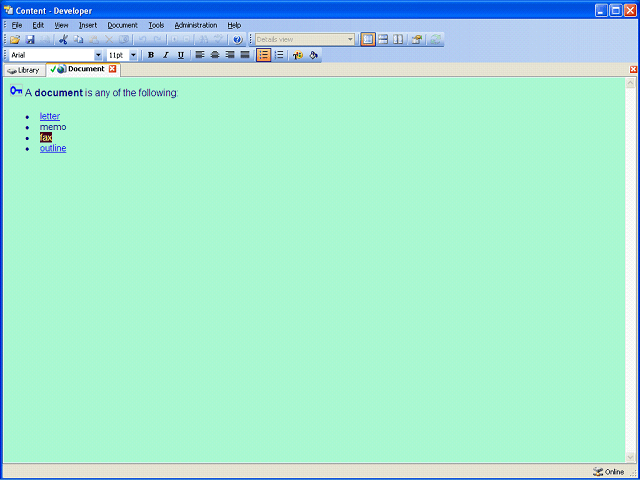
Task: Expand the Details view dropdown
Action: click(x=350, y=40)
